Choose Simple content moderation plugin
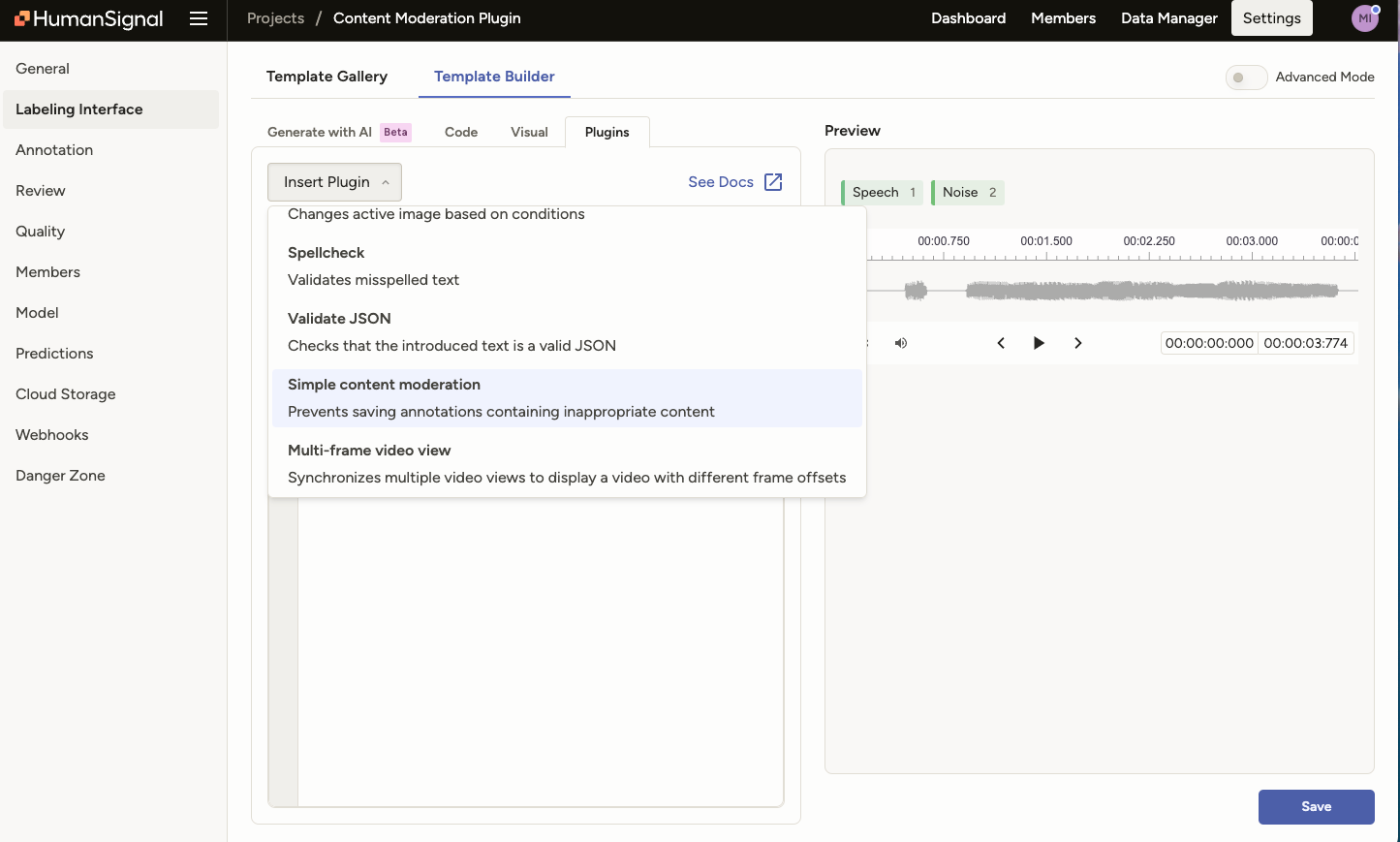Viewport: 1400px width, 842px height. pyautogui.click(x=567, y=398)
